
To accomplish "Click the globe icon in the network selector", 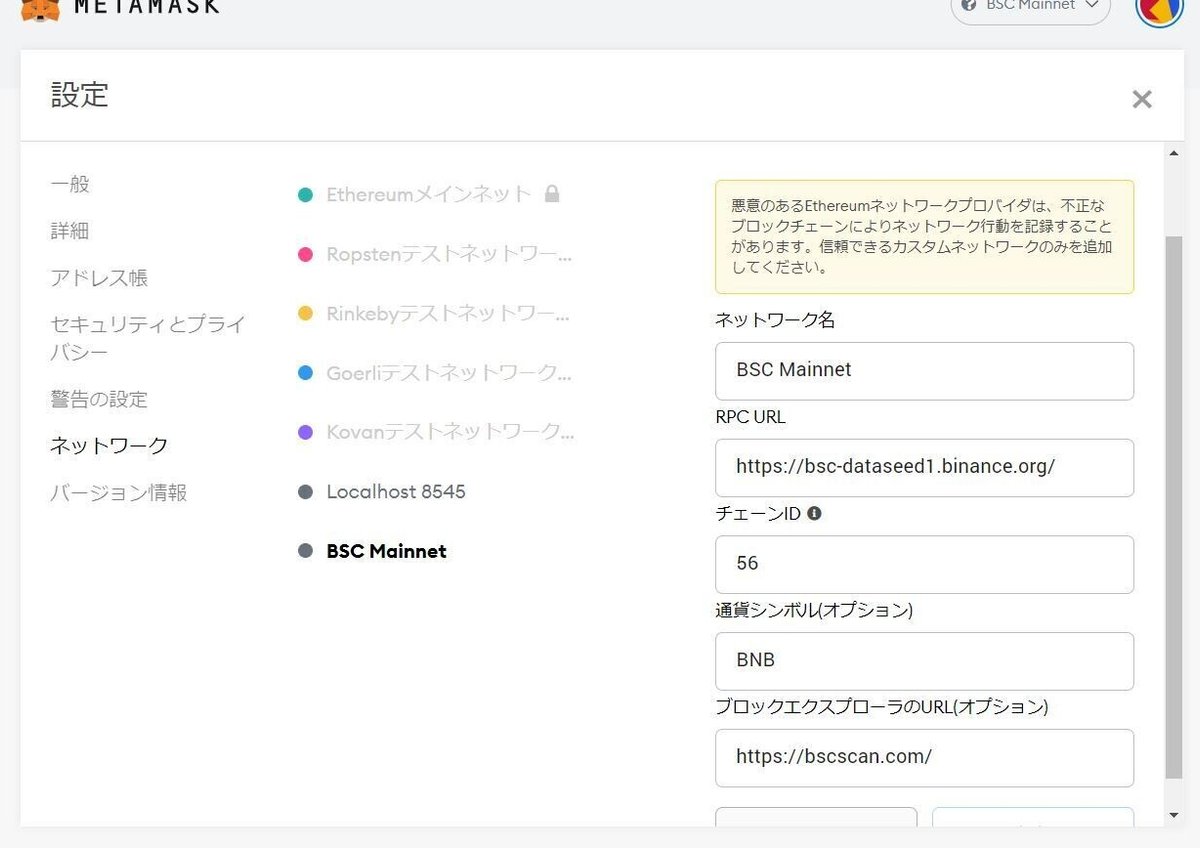I will [966, 6].
